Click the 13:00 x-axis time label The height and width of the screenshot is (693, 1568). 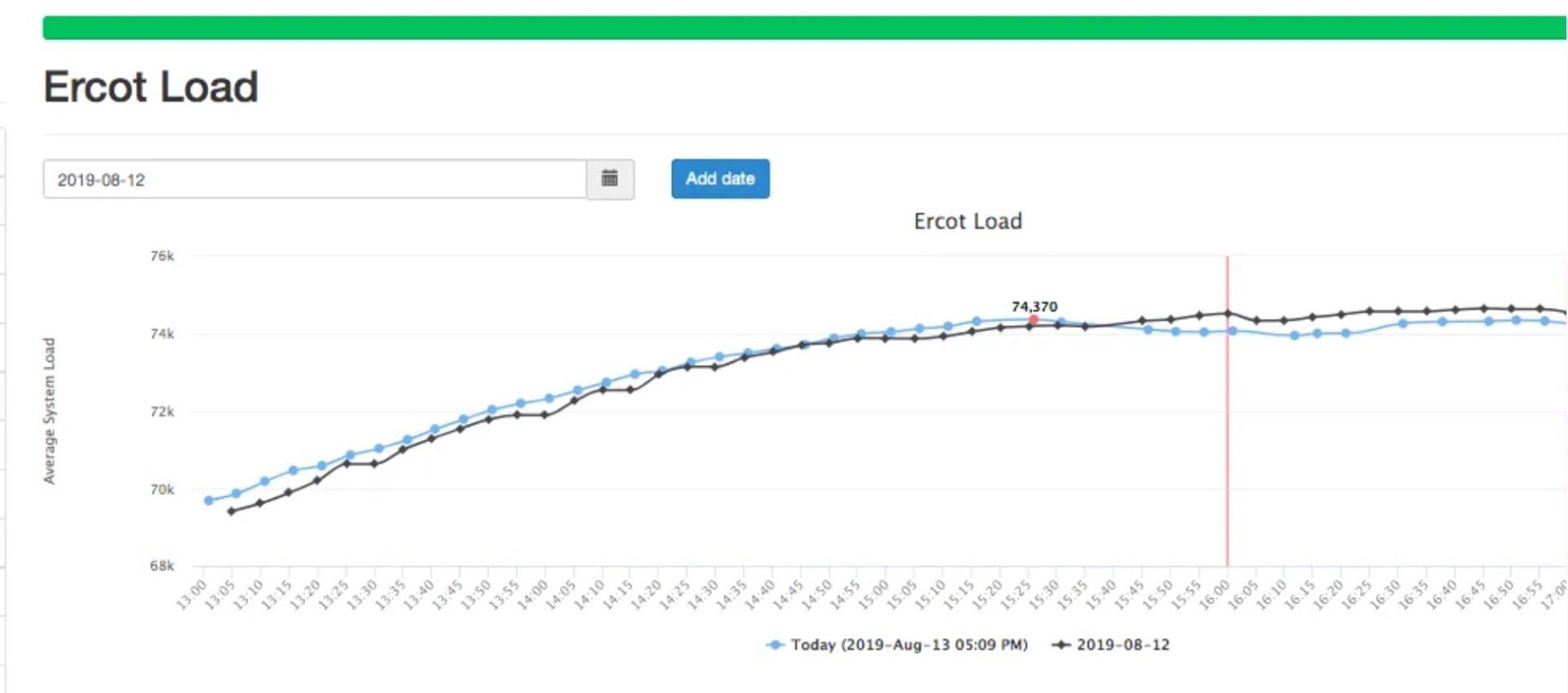point(192,594)
